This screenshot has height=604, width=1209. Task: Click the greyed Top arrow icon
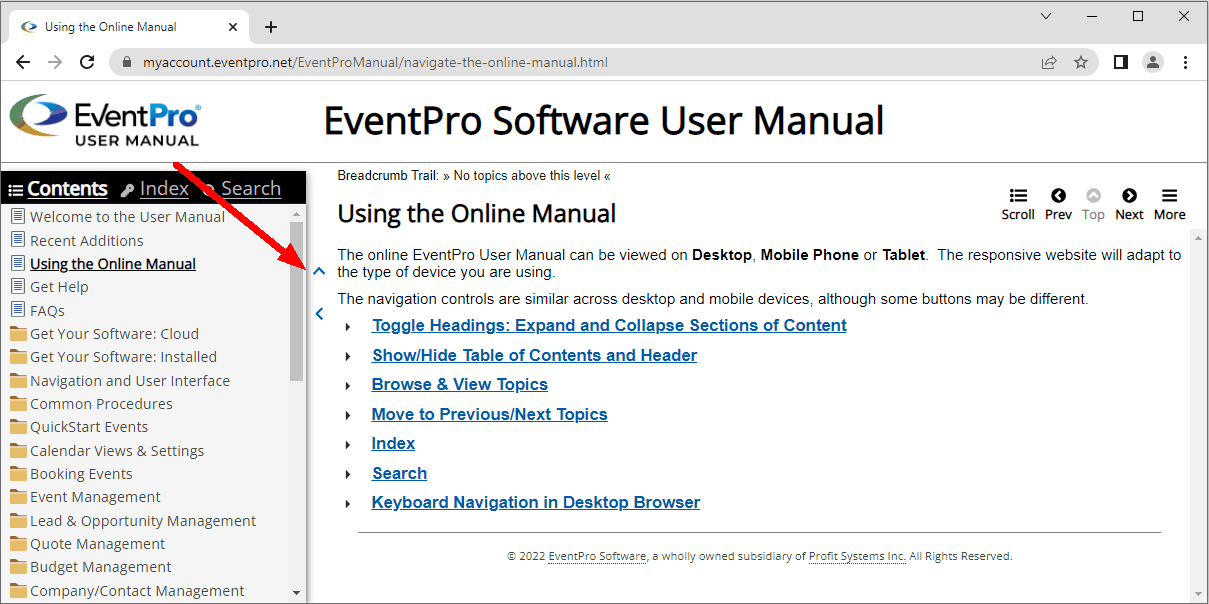1094,196
